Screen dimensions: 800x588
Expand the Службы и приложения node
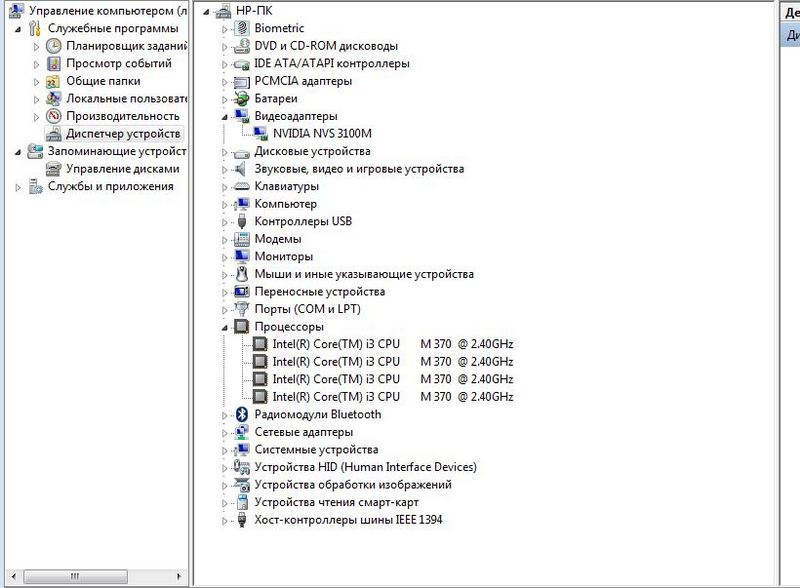(18, 187)
